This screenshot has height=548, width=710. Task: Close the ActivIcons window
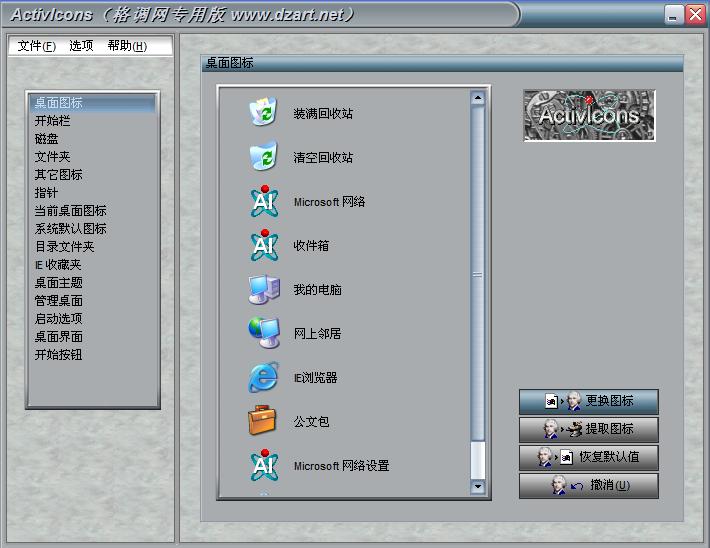point(696,14)
